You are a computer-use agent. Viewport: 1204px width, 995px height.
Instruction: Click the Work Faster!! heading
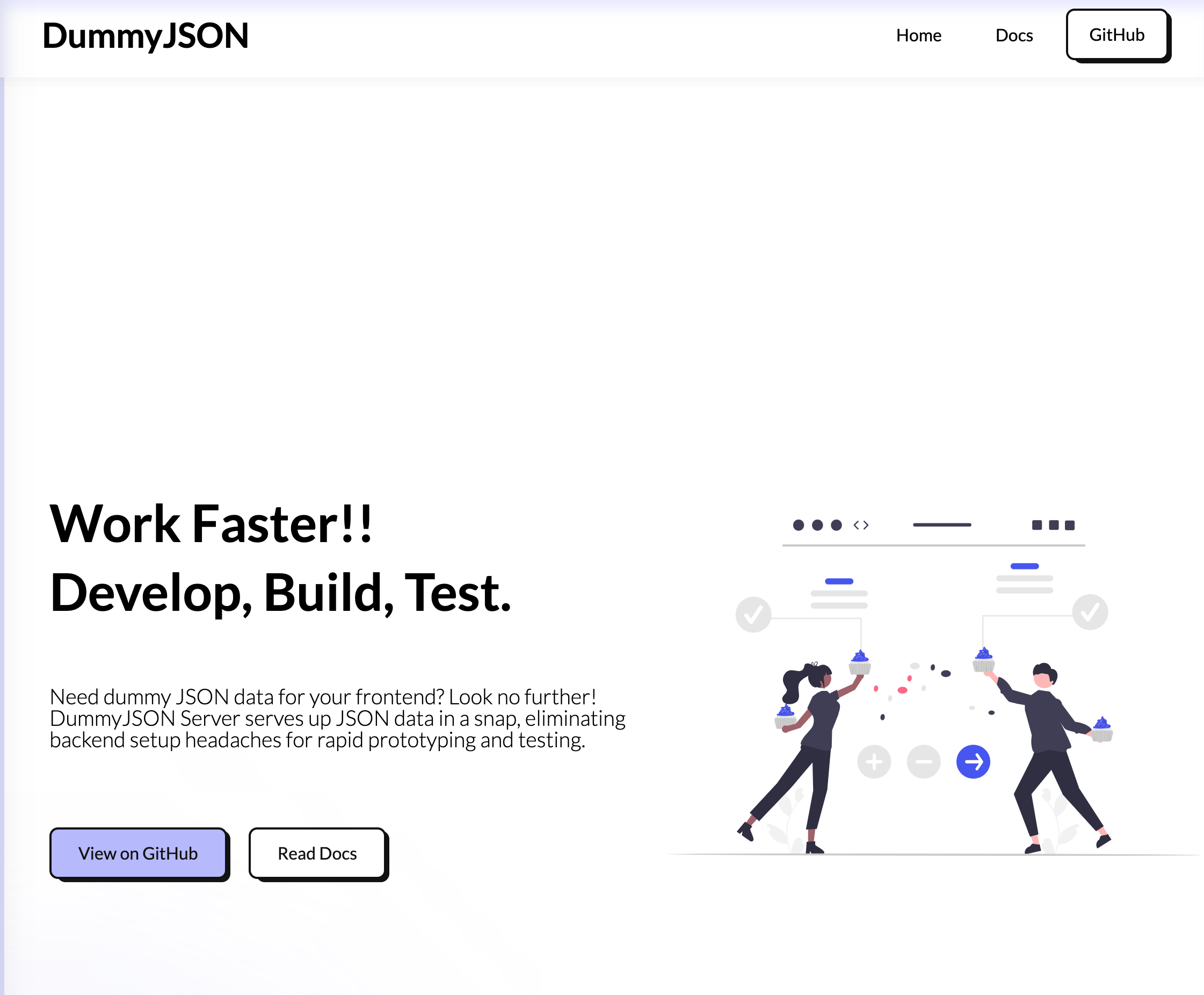pos(211,524)
